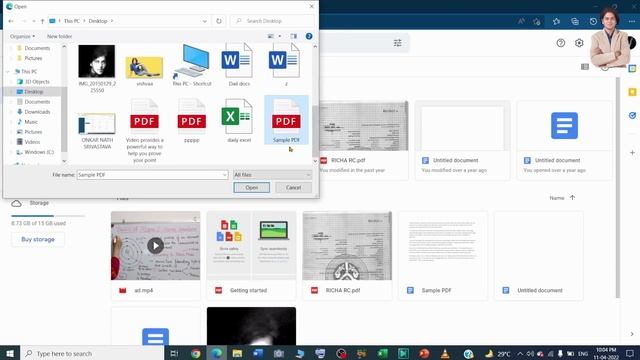The height and width of the screenshot is (360, 640).
Task: Open the Organize menu
Action: click(x=22, y=36)
